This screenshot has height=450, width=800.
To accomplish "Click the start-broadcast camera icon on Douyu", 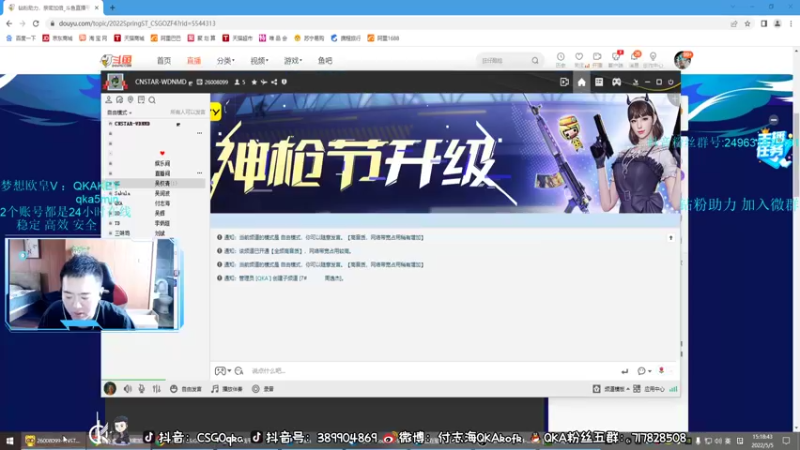I will [x=597, y=59].
